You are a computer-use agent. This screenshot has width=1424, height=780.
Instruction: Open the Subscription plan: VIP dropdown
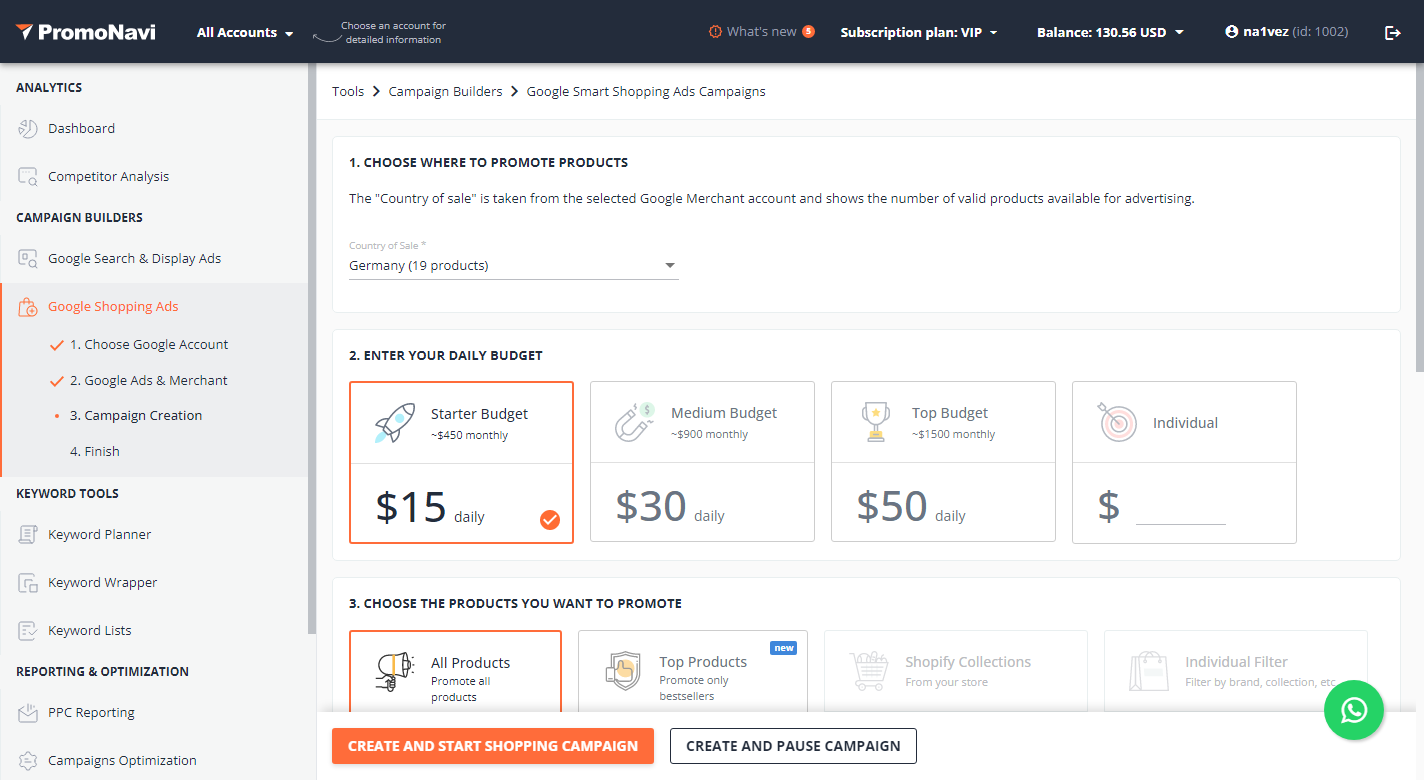[919, 32]
